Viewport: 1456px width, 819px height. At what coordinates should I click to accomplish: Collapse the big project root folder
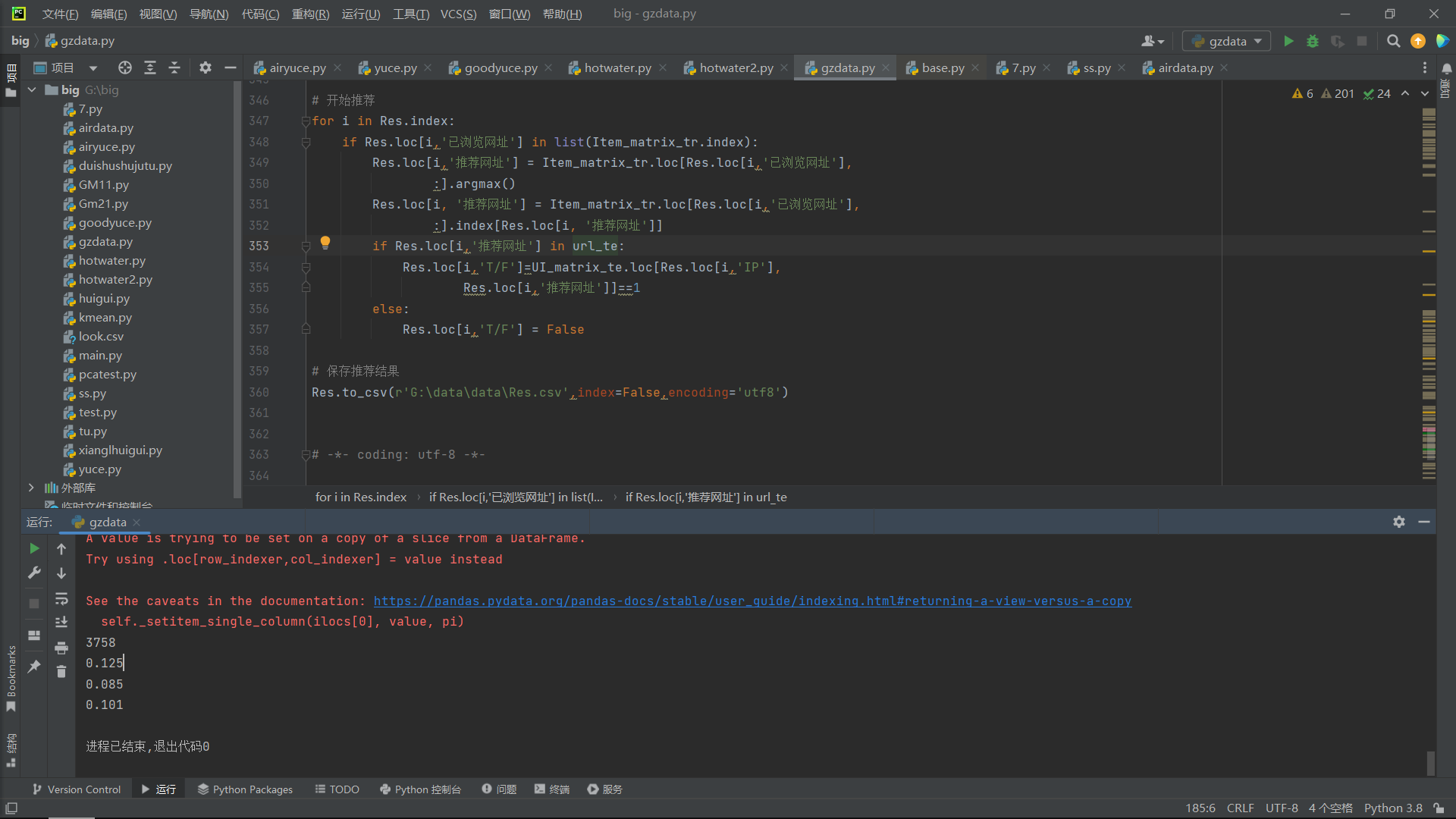click(x=33, y=89)
